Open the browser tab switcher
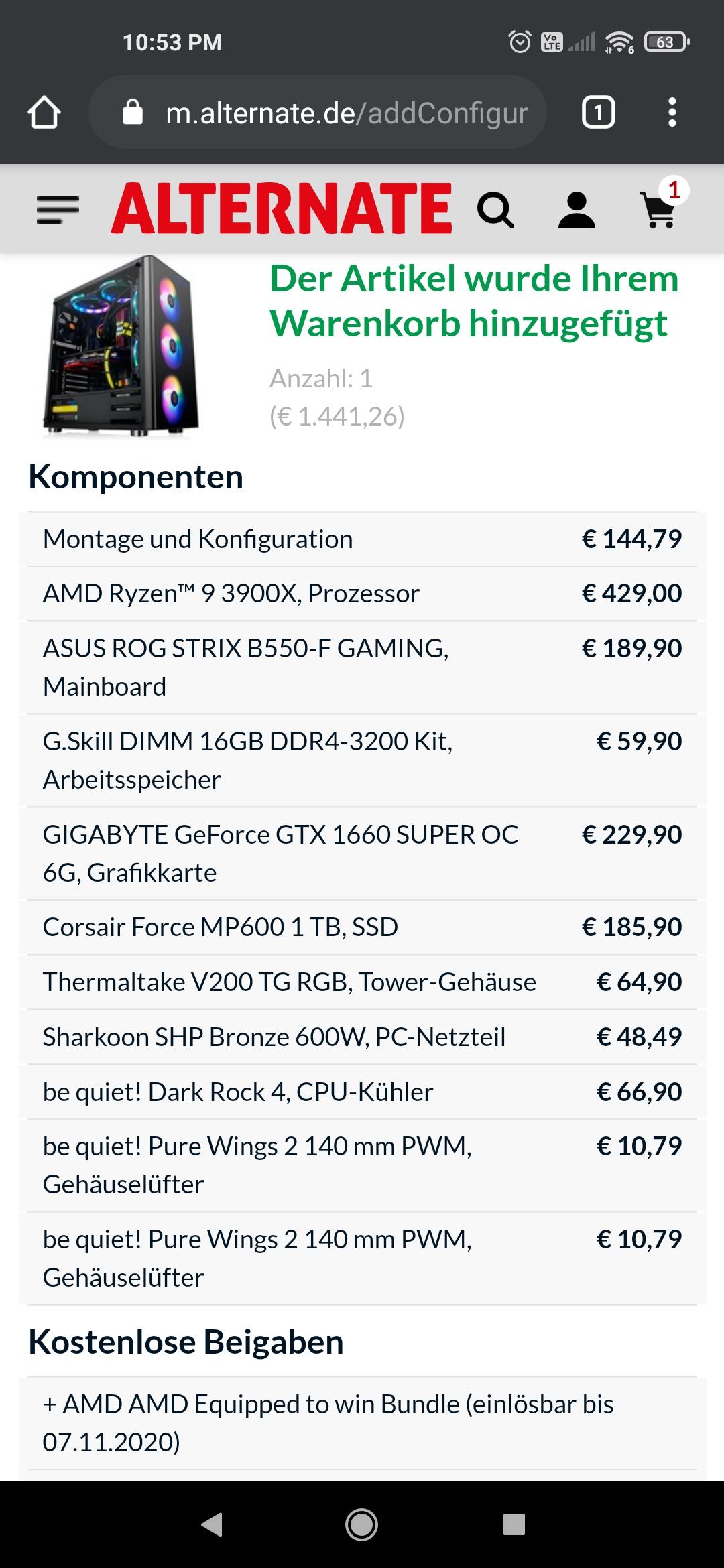724x1568 pixels. pos(598,113)
